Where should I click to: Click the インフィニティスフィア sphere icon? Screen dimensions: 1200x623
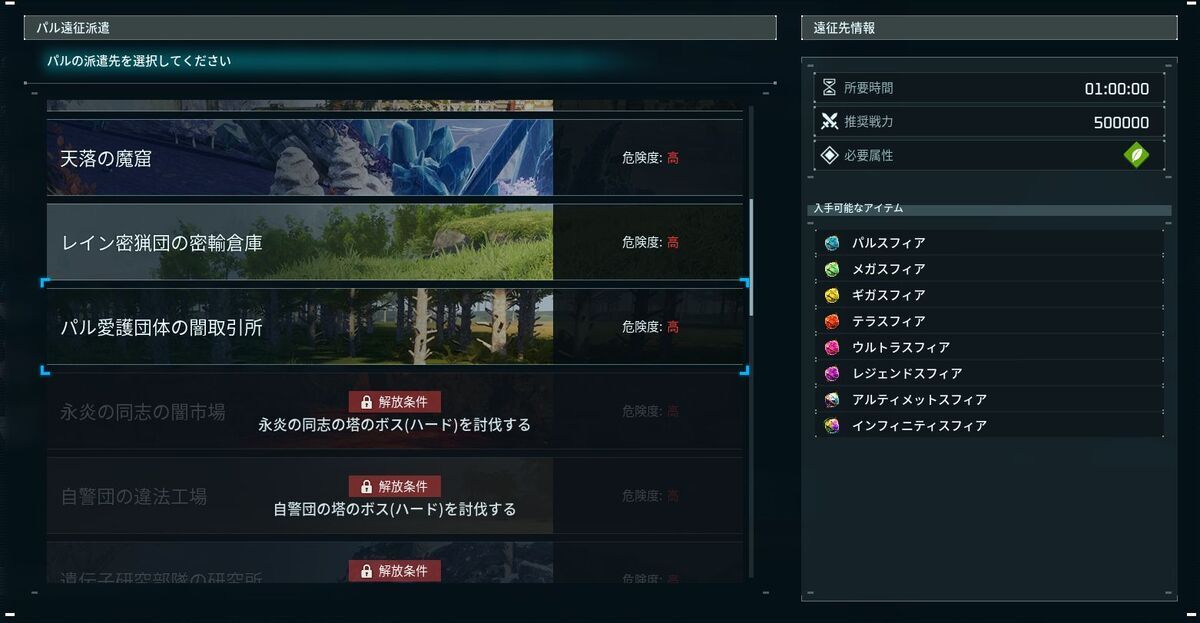pyautogui.click(x=832, y=425)
